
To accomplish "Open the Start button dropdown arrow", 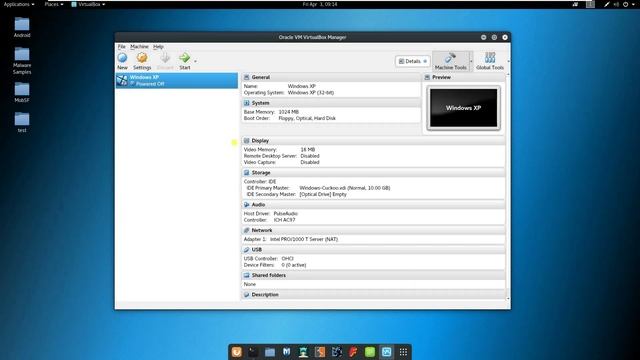I will 196,61.
